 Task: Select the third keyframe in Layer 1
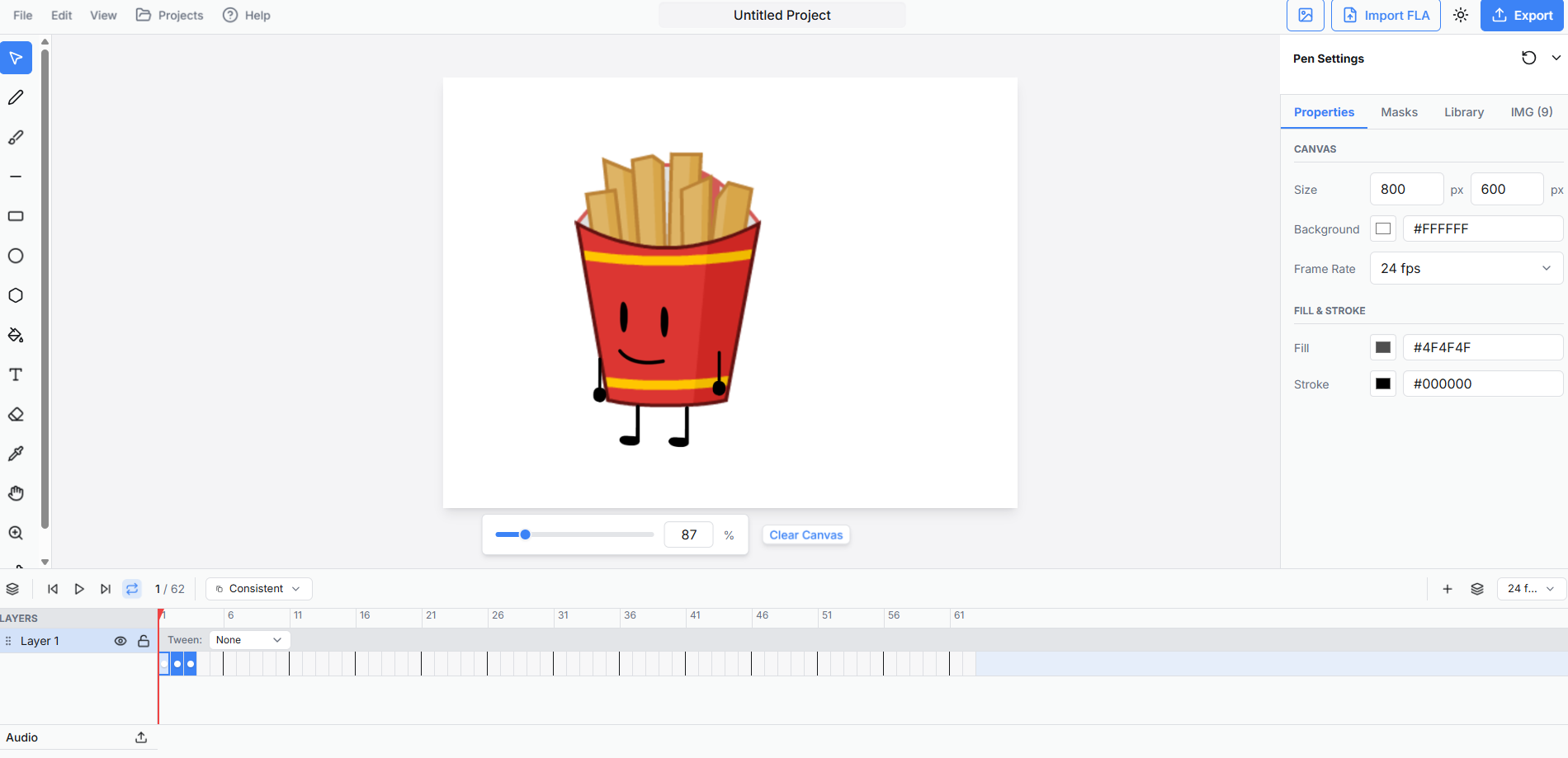(191, 663)
